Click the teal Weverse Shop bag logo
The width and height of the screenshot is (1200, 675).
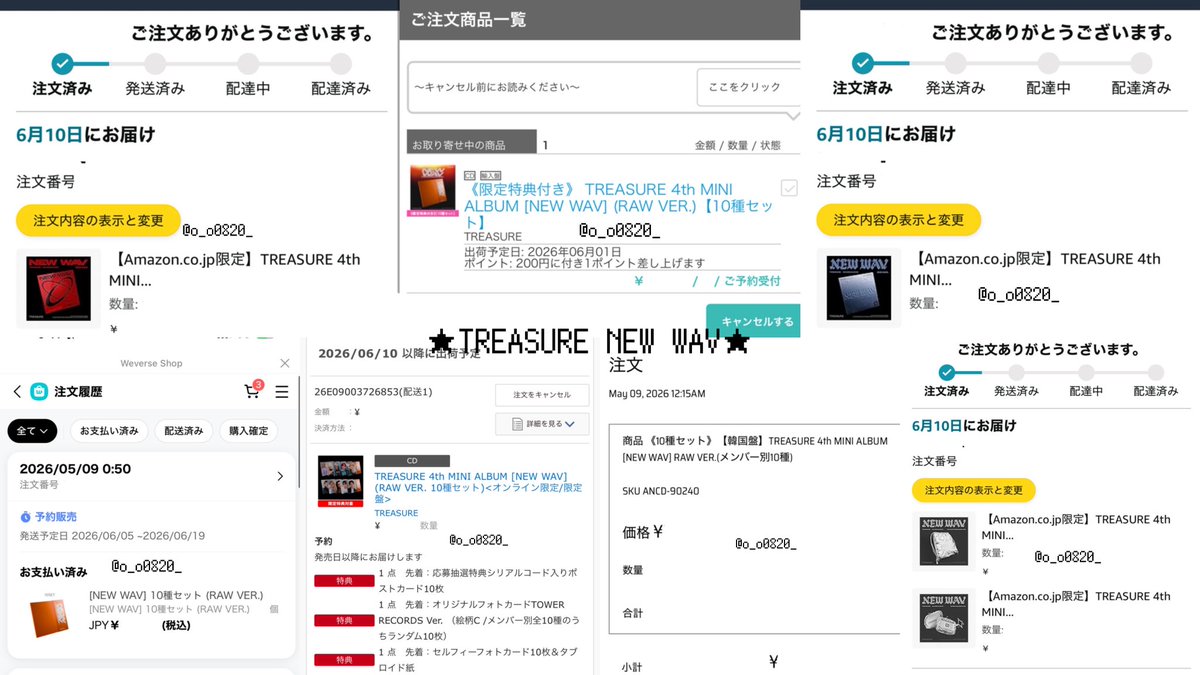pyautogui.click(x=39, y=392)
